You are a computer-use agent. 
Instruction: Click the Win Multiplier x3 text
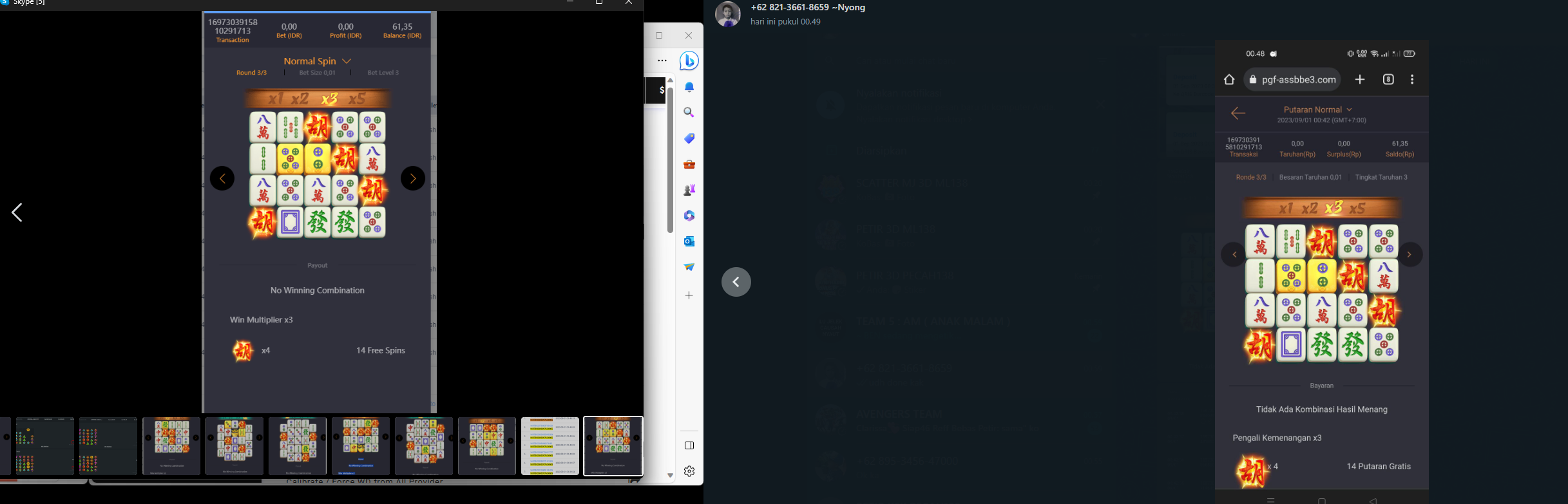262,320
